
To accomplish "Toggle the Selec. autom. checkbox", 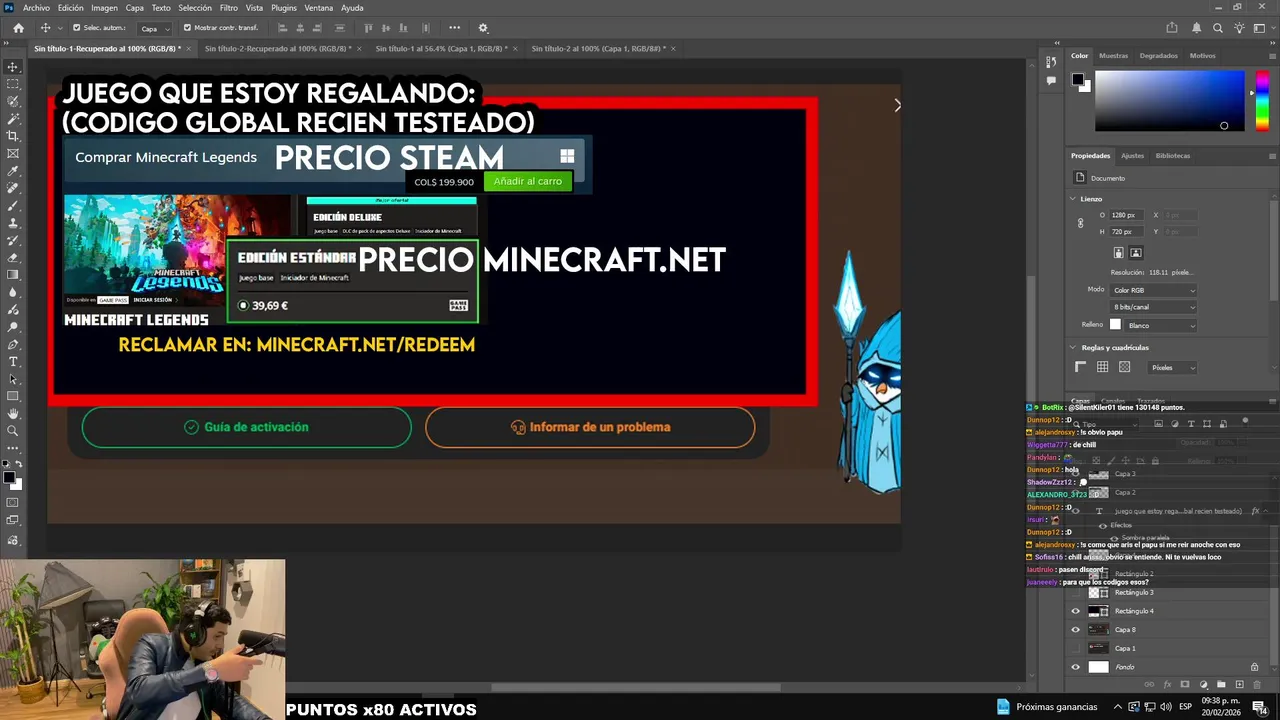I will (76, 28).
